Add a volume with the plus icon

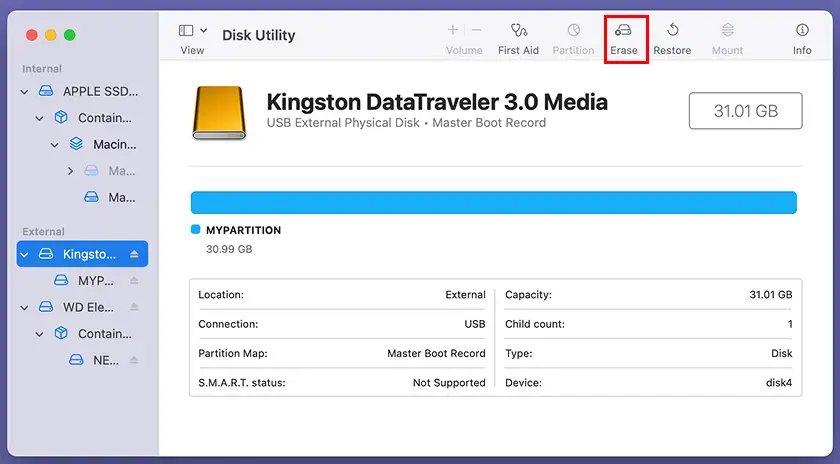453,31
